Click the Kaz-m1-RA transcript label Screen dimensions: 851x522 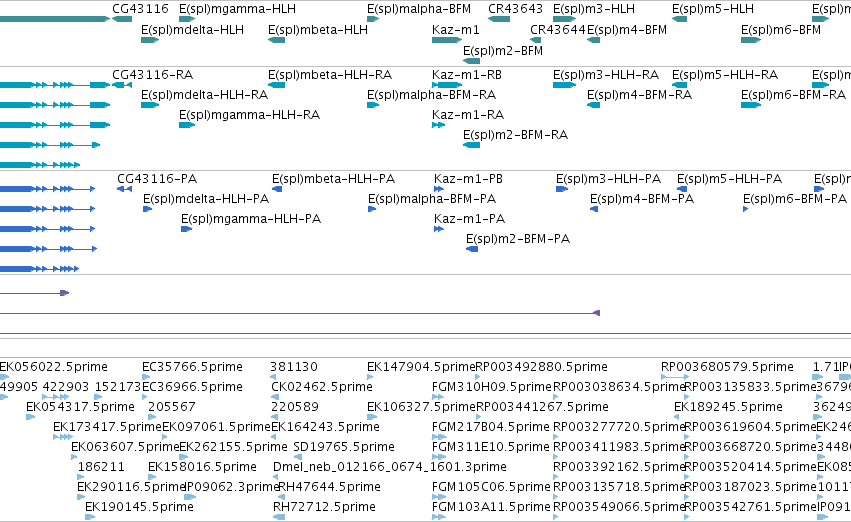click(468, 115)
